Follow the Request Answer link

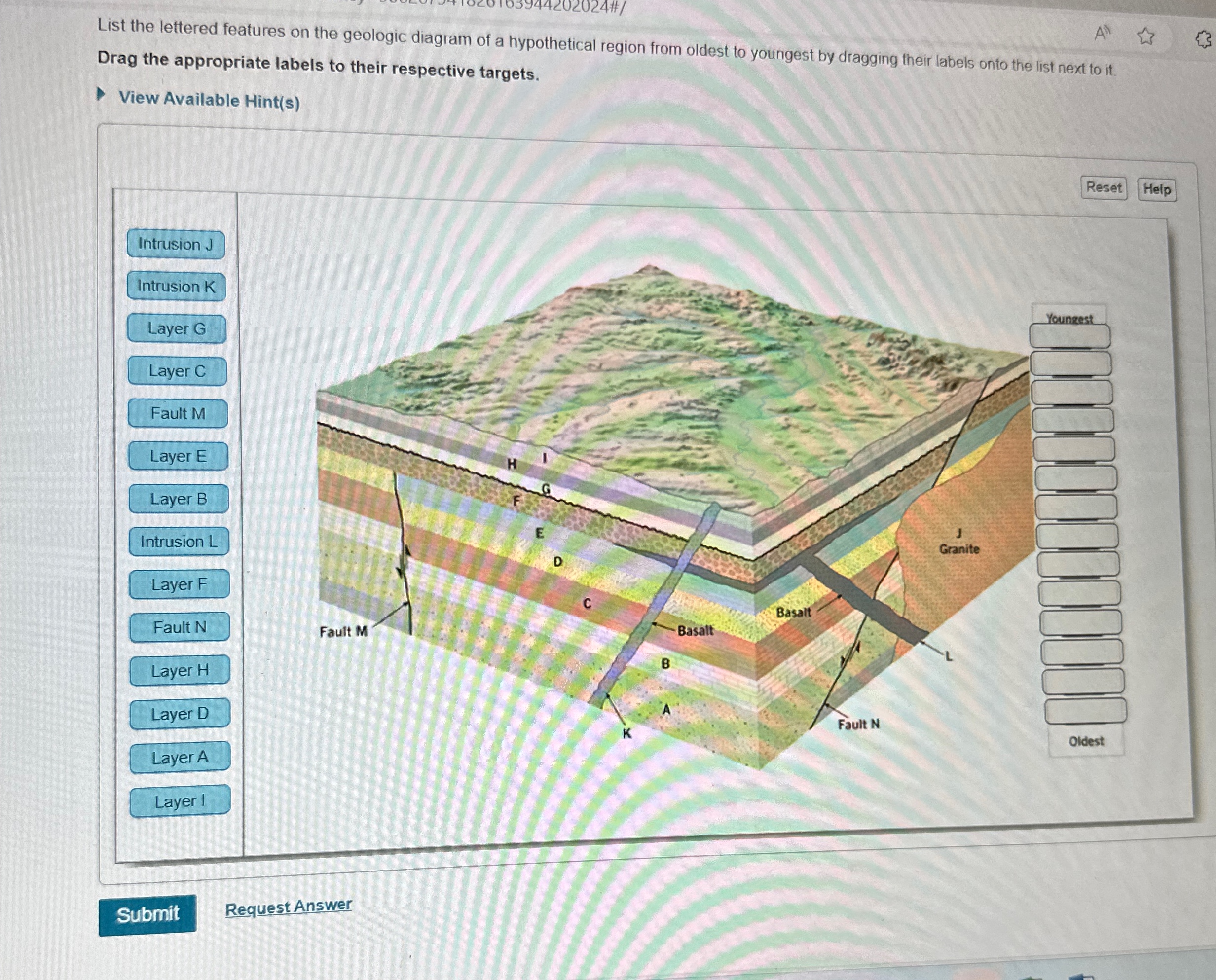pos(288,907)
